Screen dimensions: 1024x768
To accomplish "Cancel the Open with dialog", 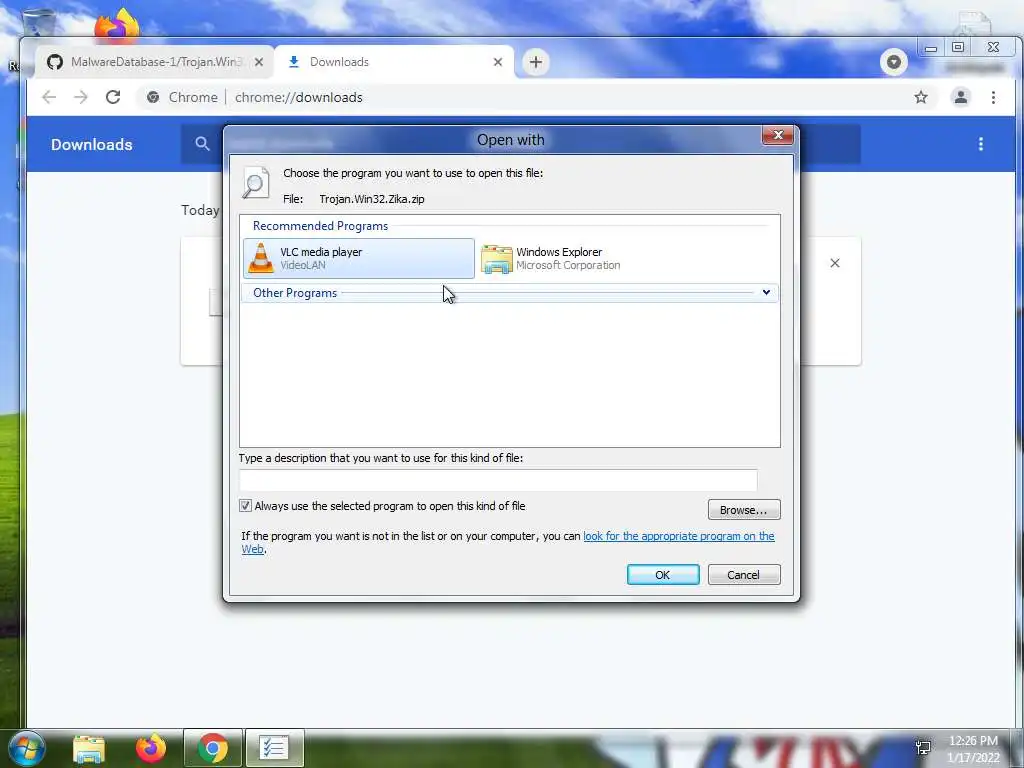I will pyautogui.click(x=744, y=575).
